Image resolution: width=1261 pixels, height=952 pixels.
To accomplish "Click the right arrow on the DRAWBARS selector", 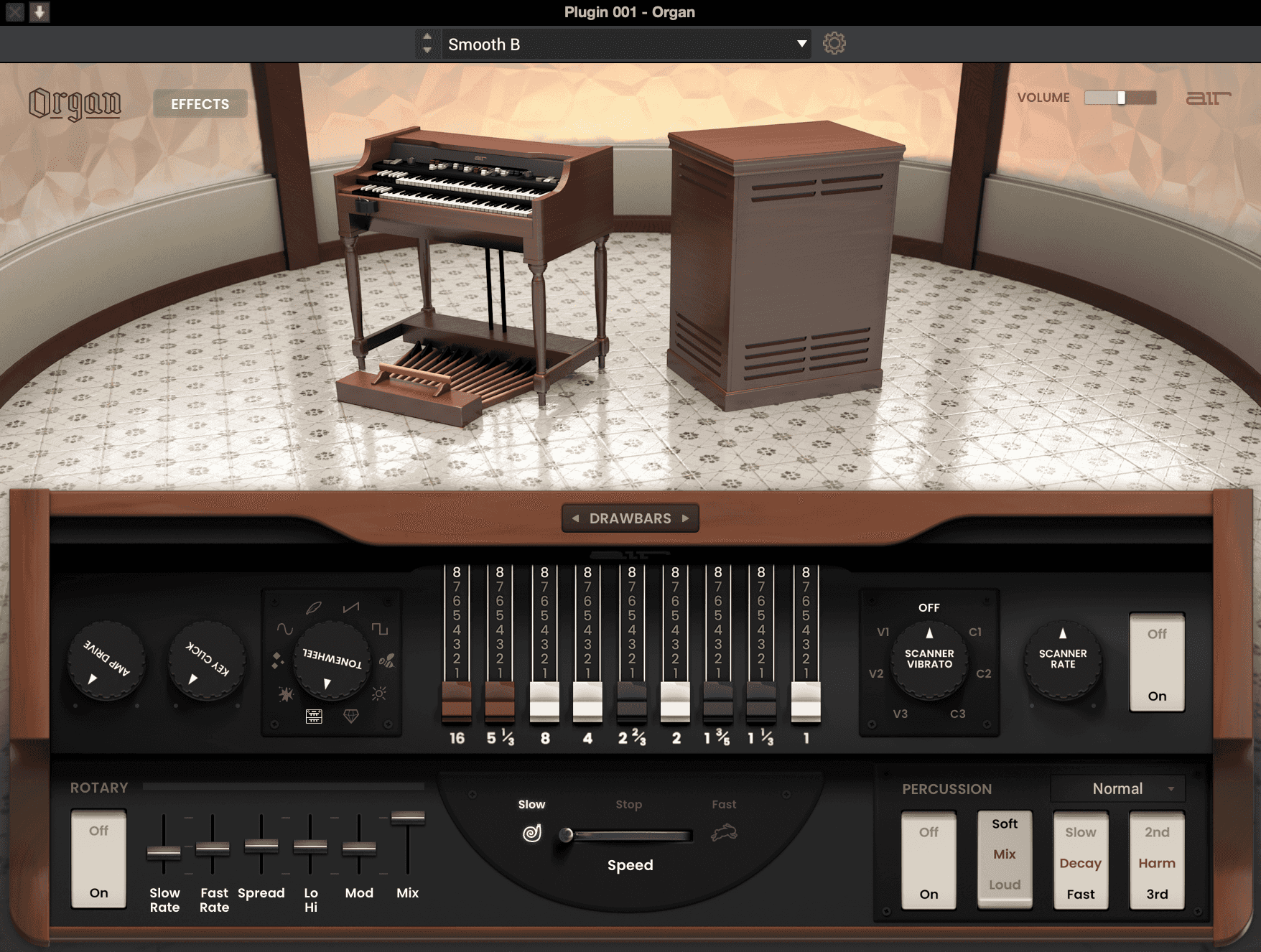I will tap(686, 518).
